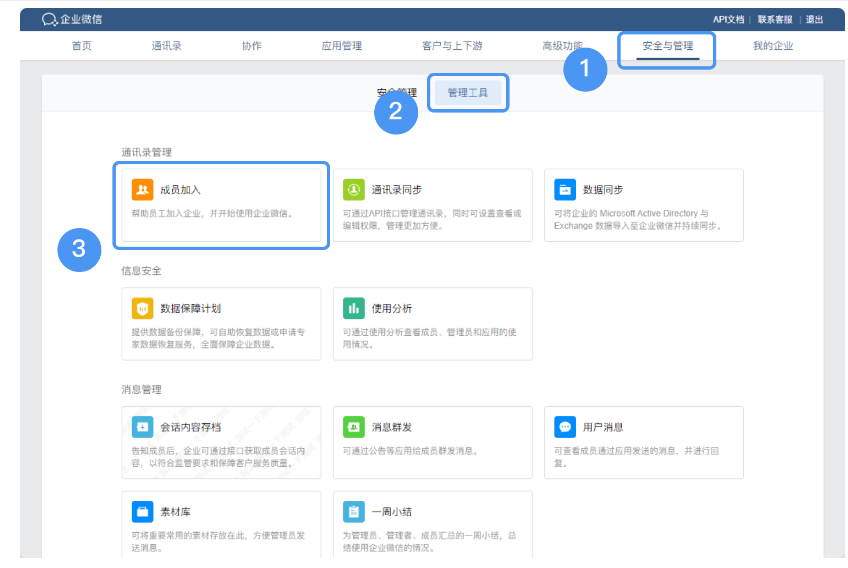Viewport: 848px width, 568px height.
Task: Click the blue 用户消息 chat icon
Action: coord(565,427)
